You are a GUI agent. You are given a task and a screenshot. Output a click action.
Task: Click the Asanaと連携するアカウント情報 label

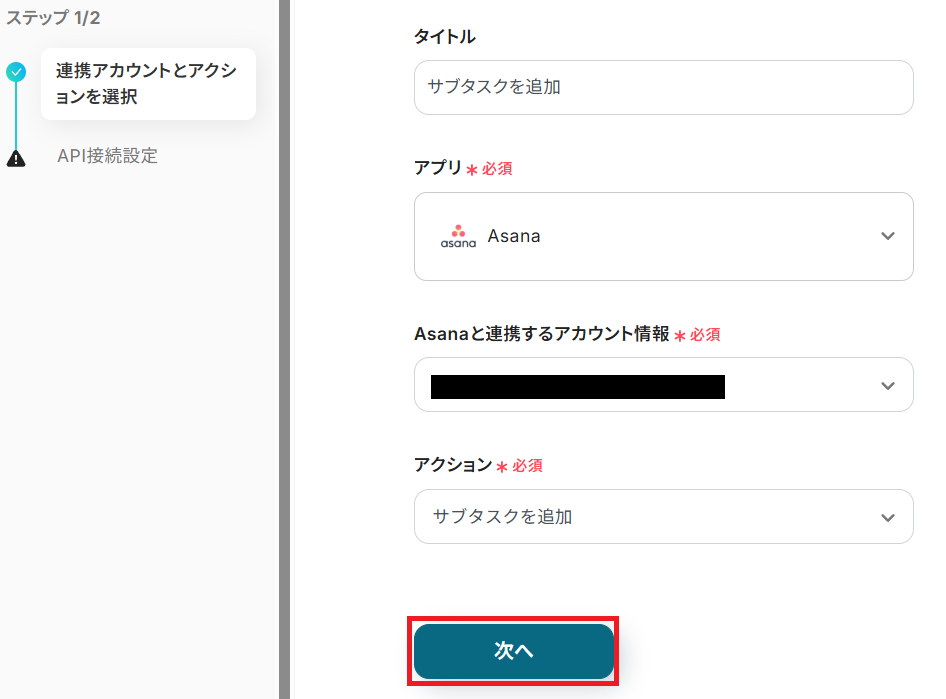tap(541, 335)
